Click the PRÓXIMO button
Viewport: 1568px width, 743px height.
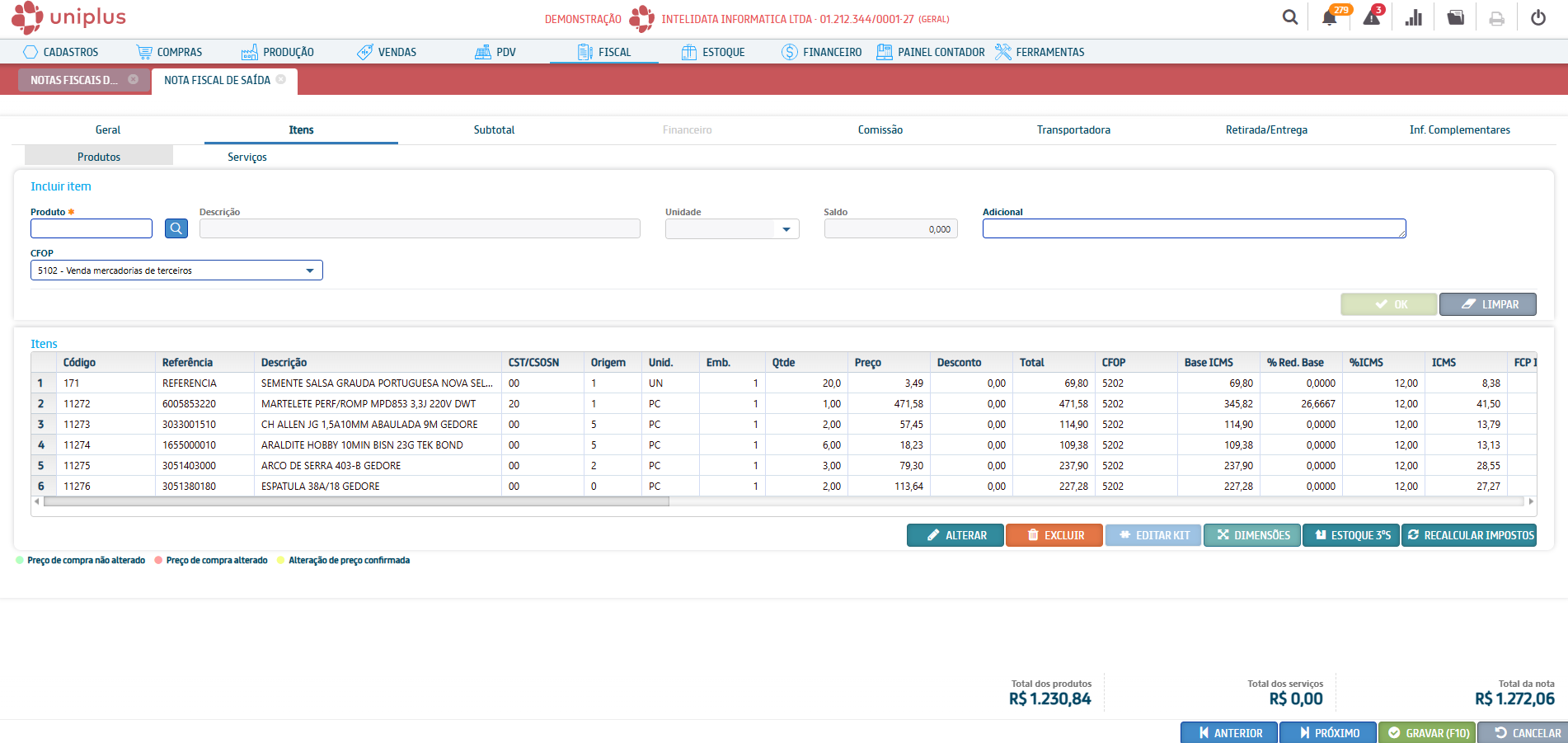1328,732
